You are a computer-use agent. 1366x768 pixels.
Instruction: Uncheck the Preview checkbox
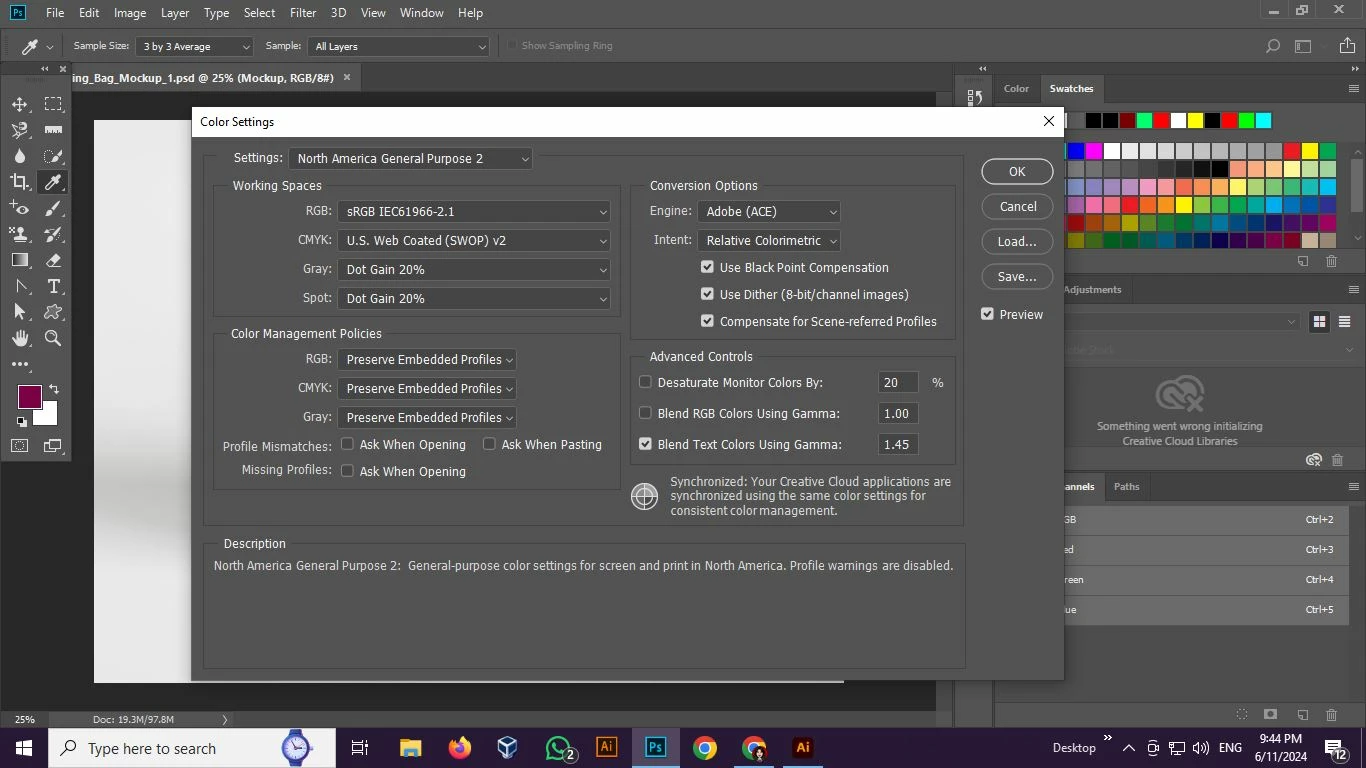click(x=987, y=314)
